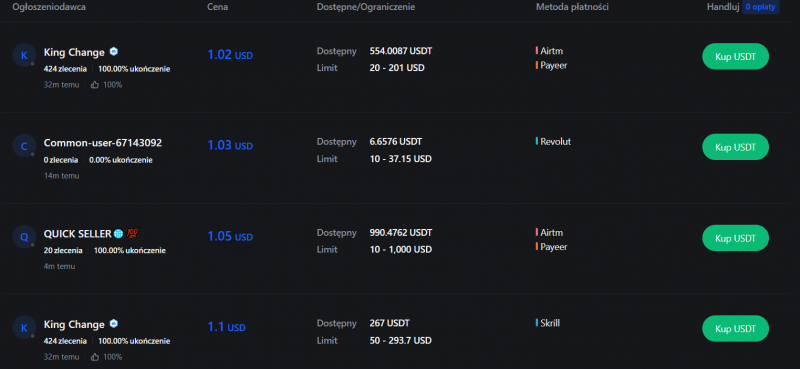
Task: Open the QUICK SELLER profile name
Action: [77, 234]
